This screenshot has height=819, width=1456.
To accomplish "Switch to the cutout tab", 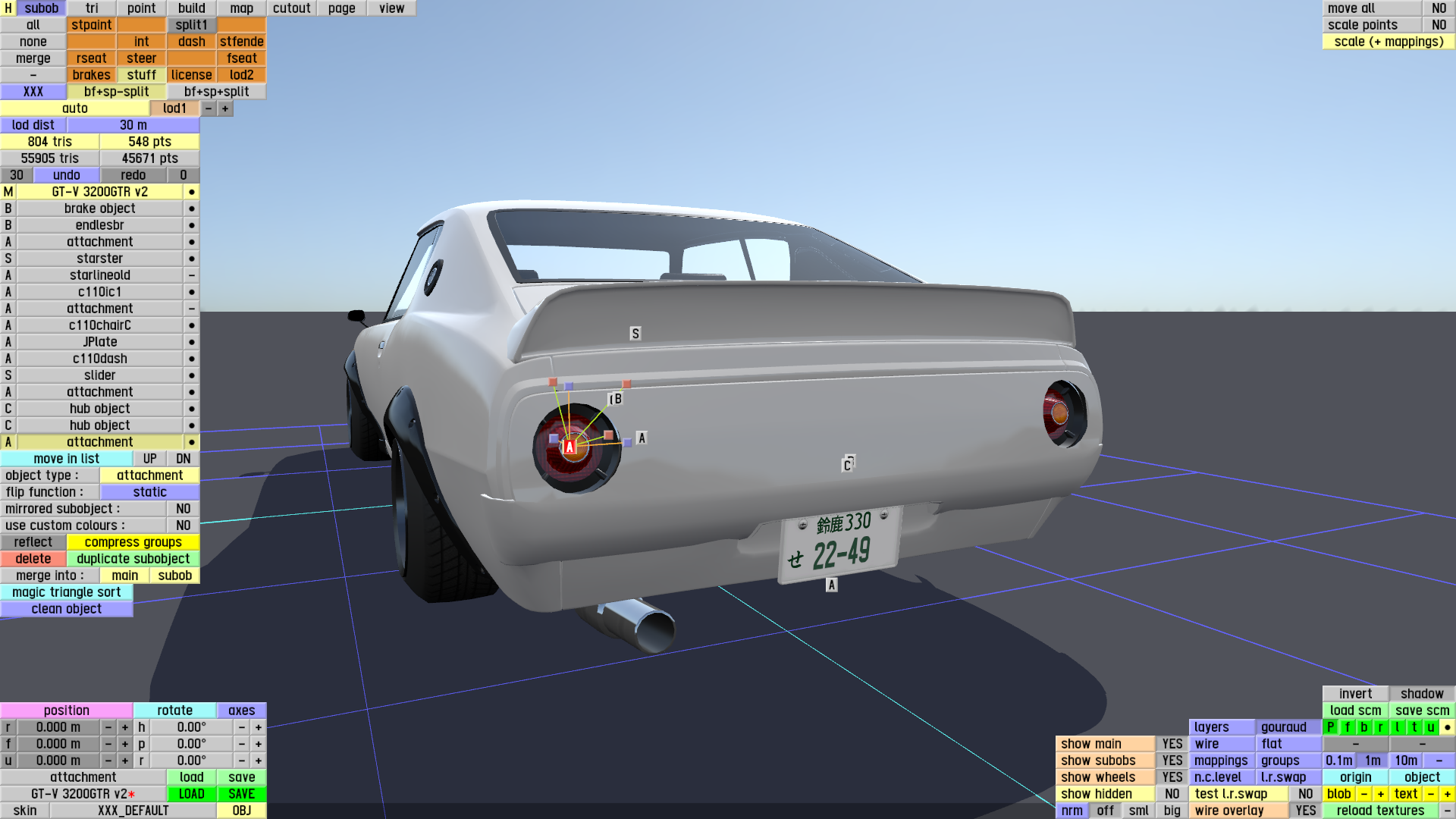I will 291,8.
